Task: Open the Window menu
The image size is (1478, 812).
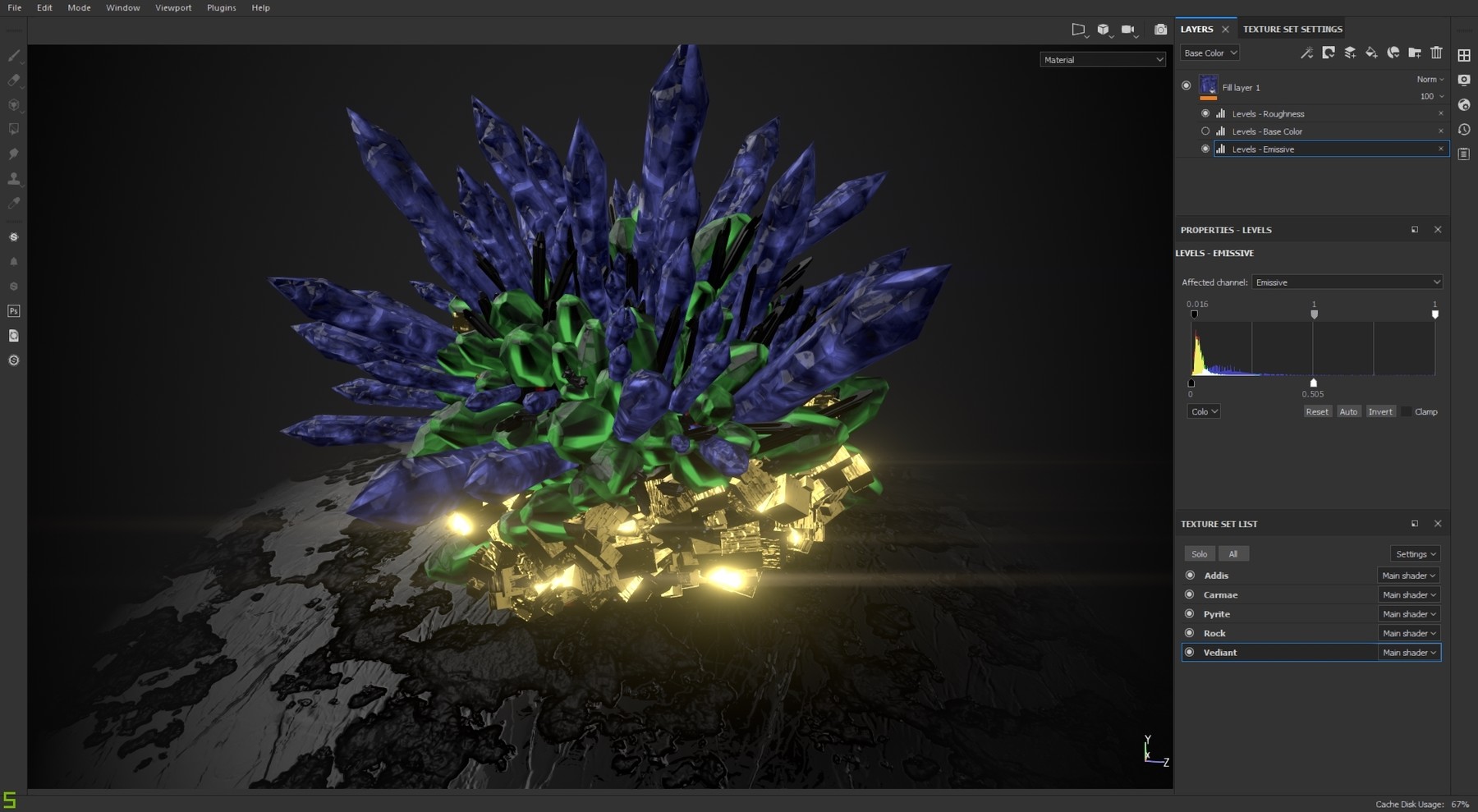Action: (x=122, y=7)
